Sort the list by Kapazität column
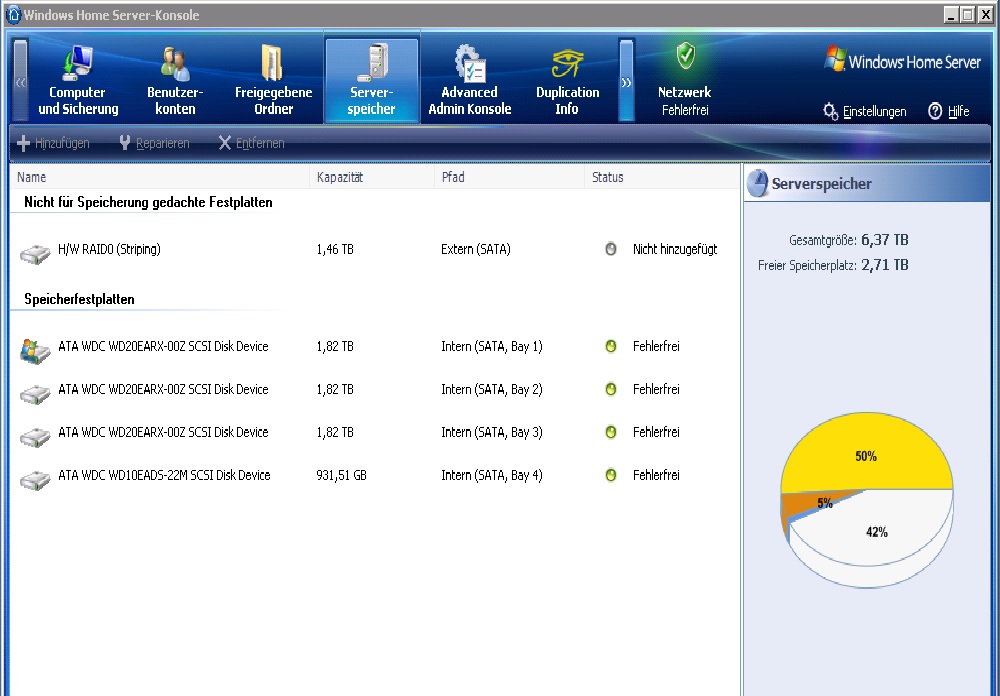This screenshot has width=1000, height=696. click(x=340, y=177)
